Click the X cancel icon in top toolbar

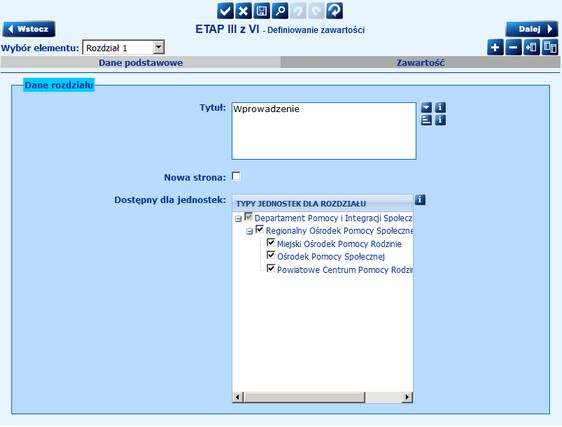243,11
